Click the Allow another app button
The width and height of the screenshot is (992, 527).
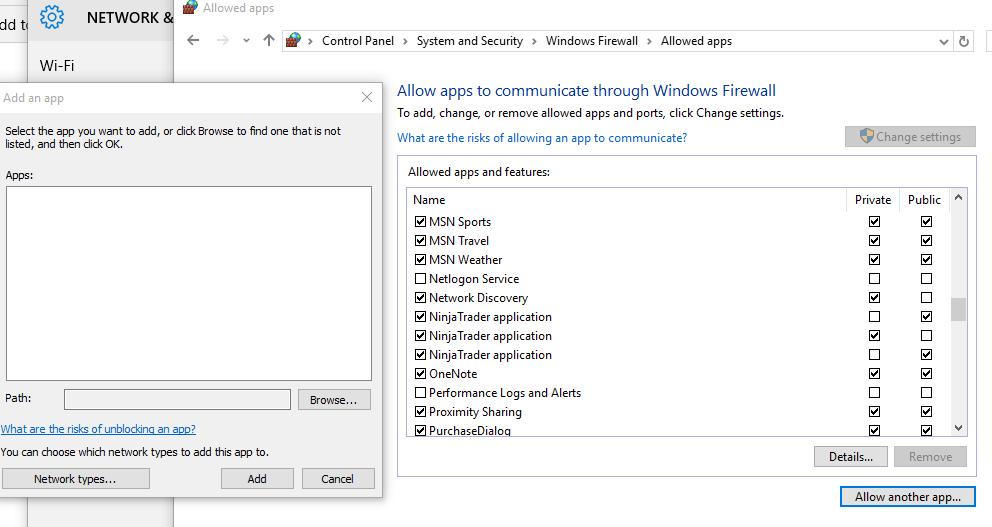(x=907, y=497)
